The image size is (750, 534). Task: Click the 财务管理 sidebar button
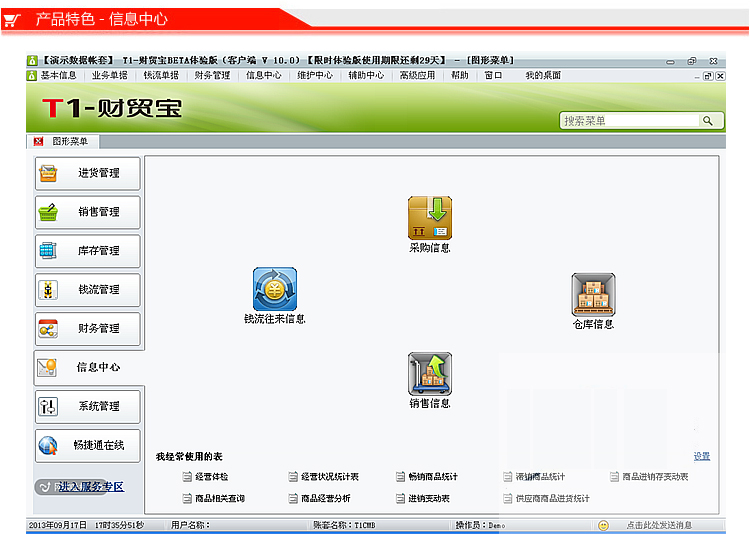click(88, 328)
